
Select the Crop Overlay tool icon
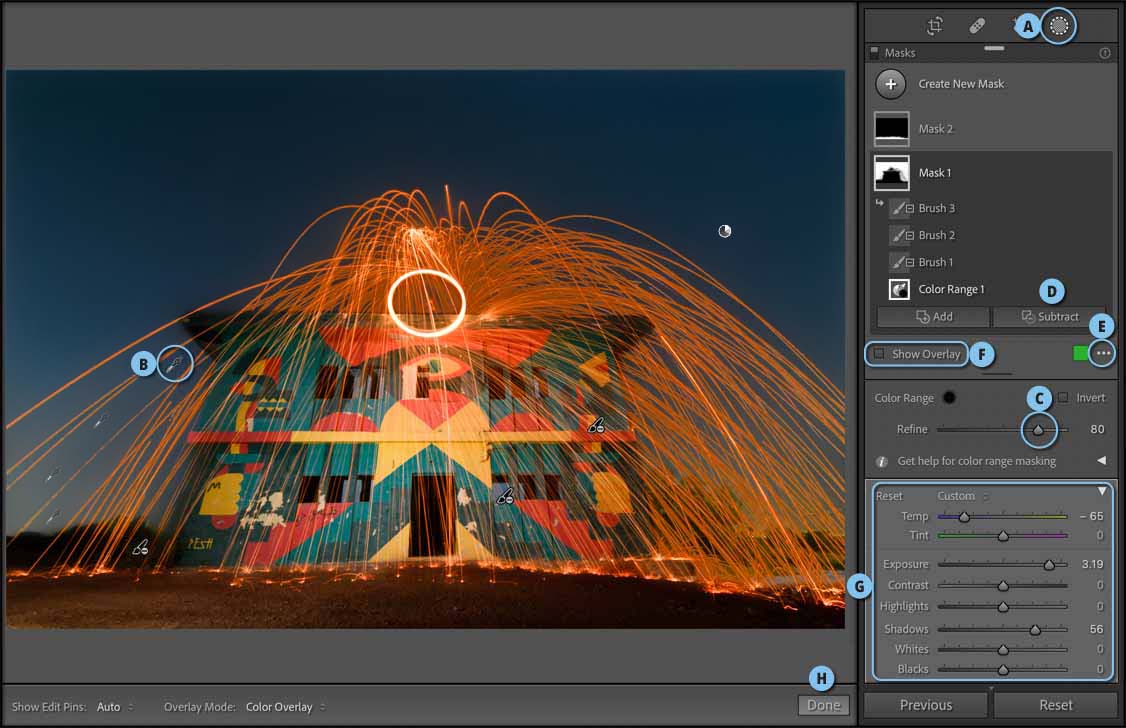934,27
